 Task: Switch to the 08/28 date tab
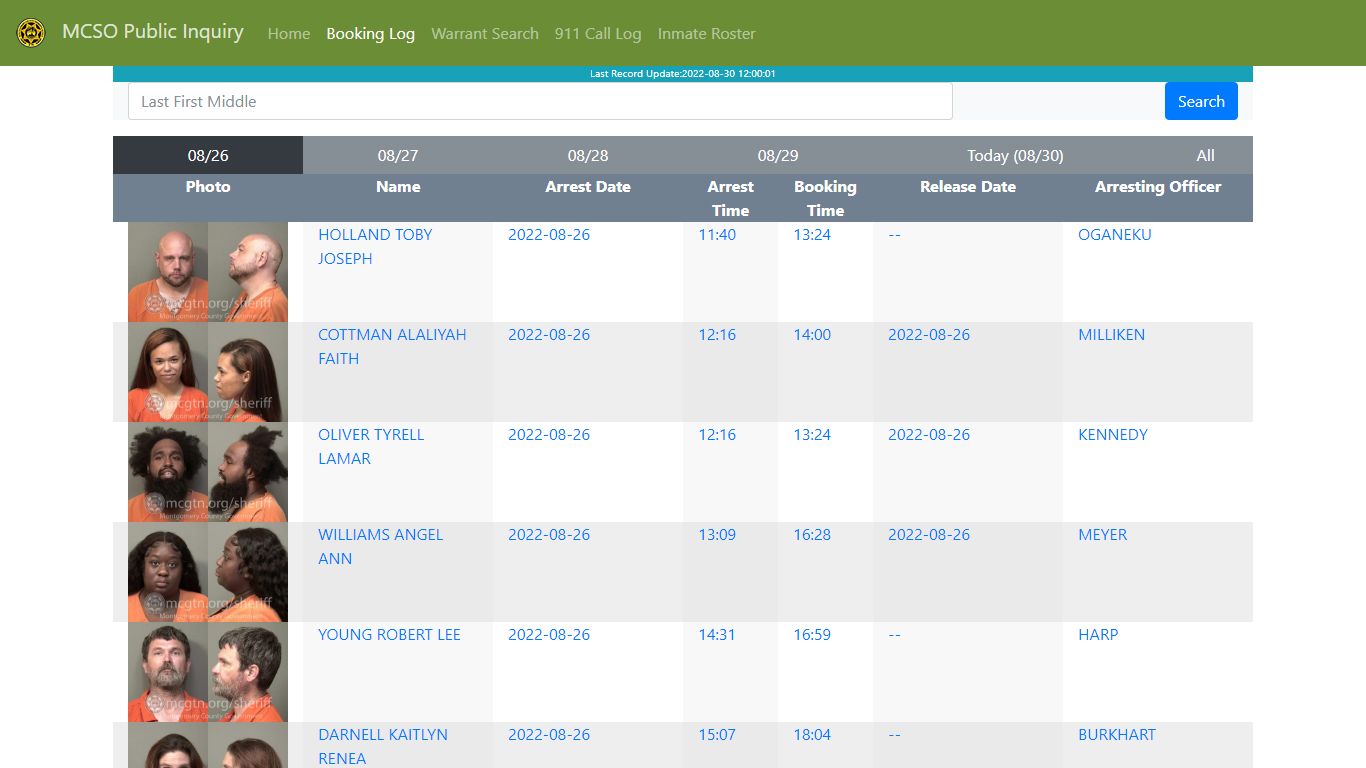pos(588,155)
